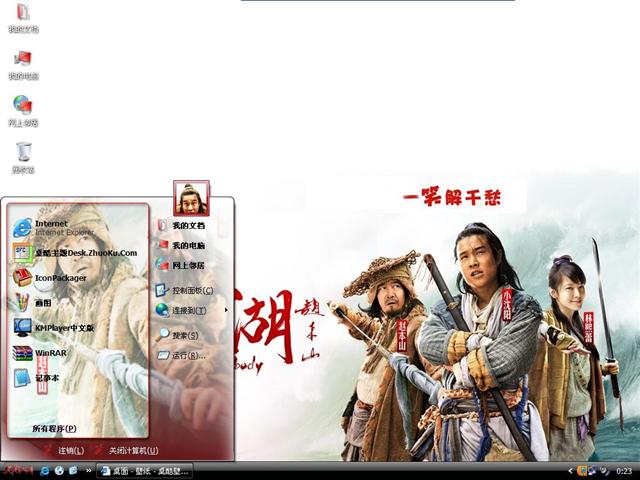Screen dimensions: 640x480
Task: Click the volume system tray icon
Action: click(604, 471)
